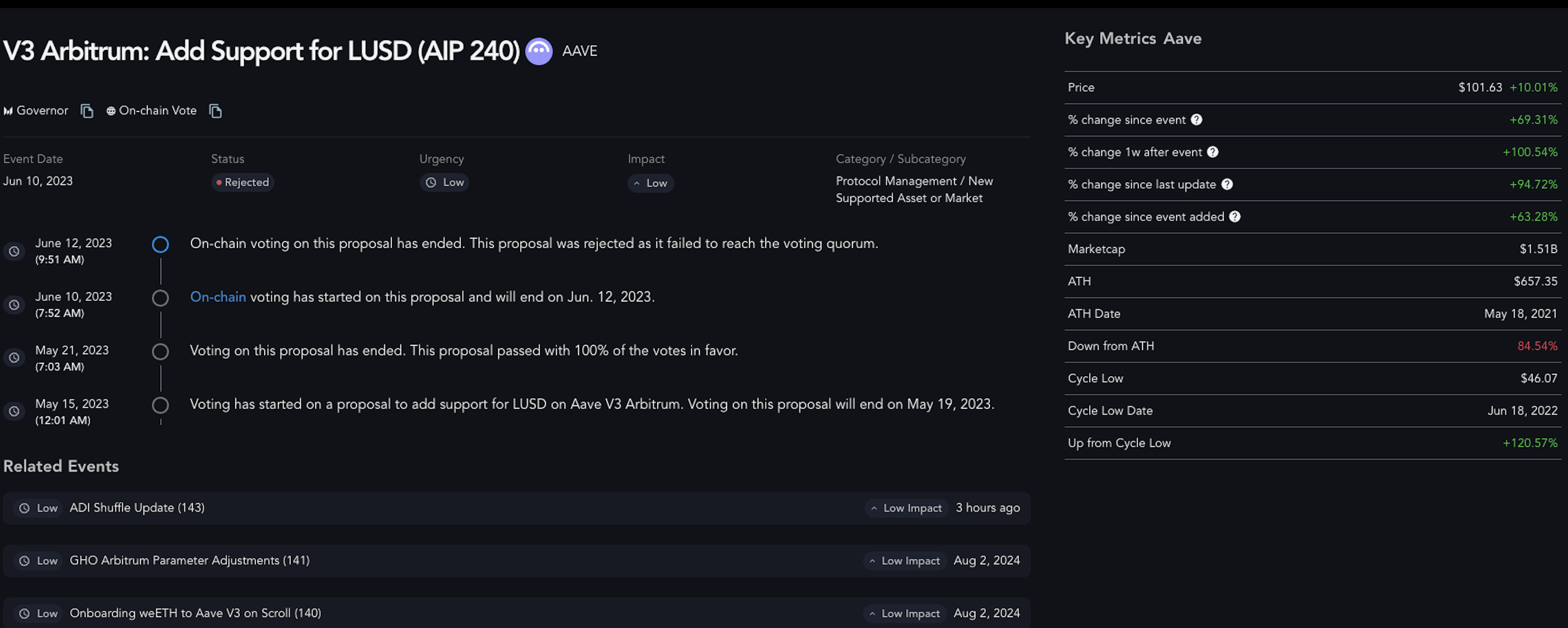Select the May 15, 2023 timeline marker
1568x628 pixels.
tap(160, 405)
